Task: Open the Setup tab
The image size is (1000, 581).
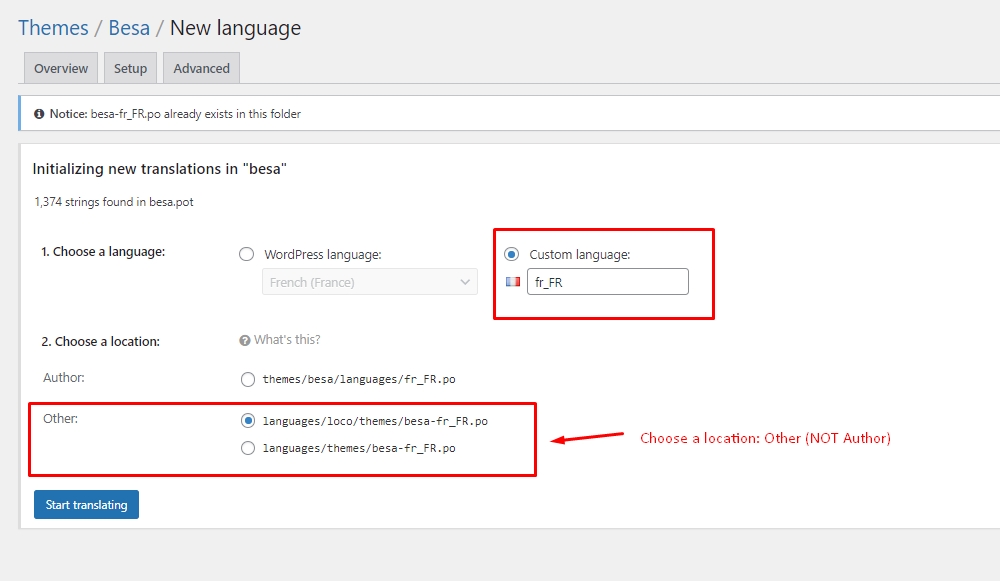Action: point(130,69)
